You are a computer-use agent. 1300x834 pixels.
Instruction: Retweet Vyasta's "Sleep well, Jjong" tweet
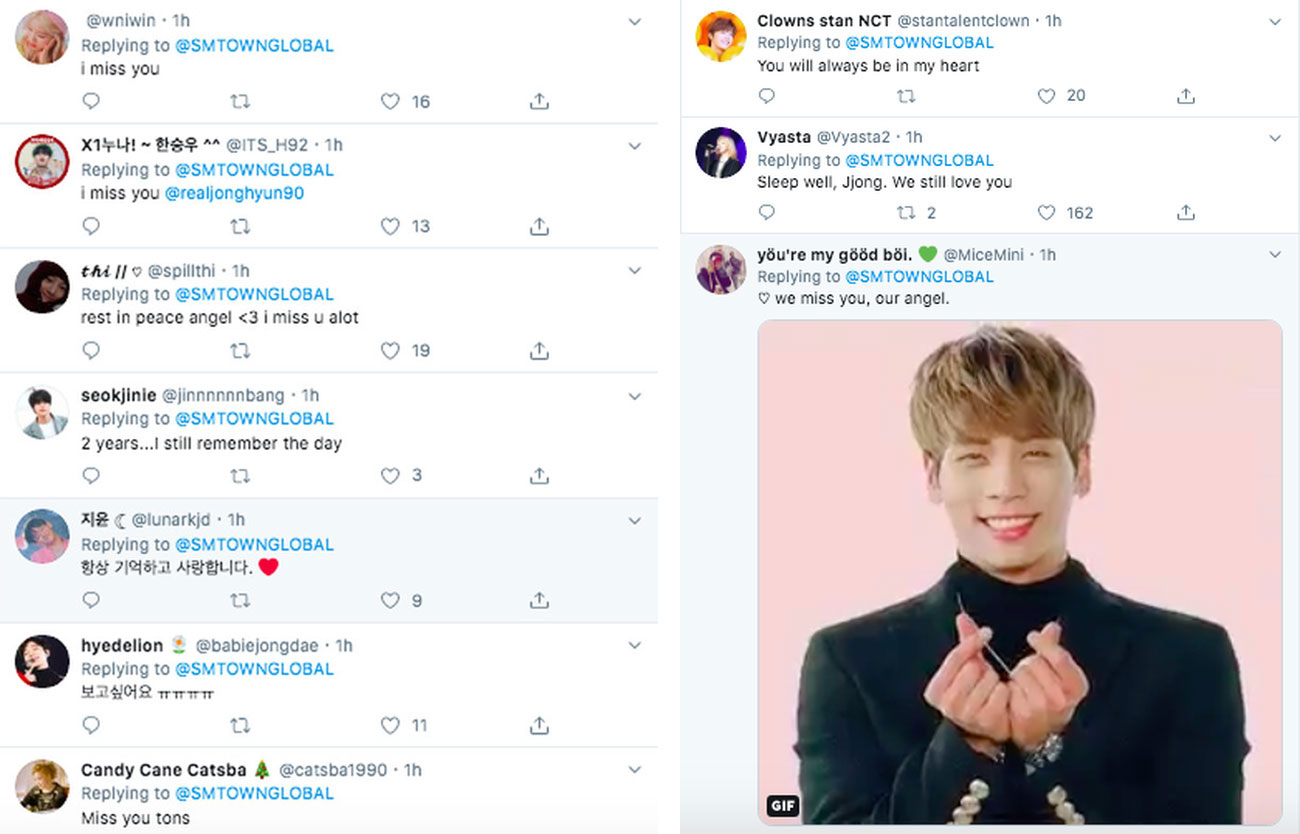pyautogui.click(x=906, y=212)
